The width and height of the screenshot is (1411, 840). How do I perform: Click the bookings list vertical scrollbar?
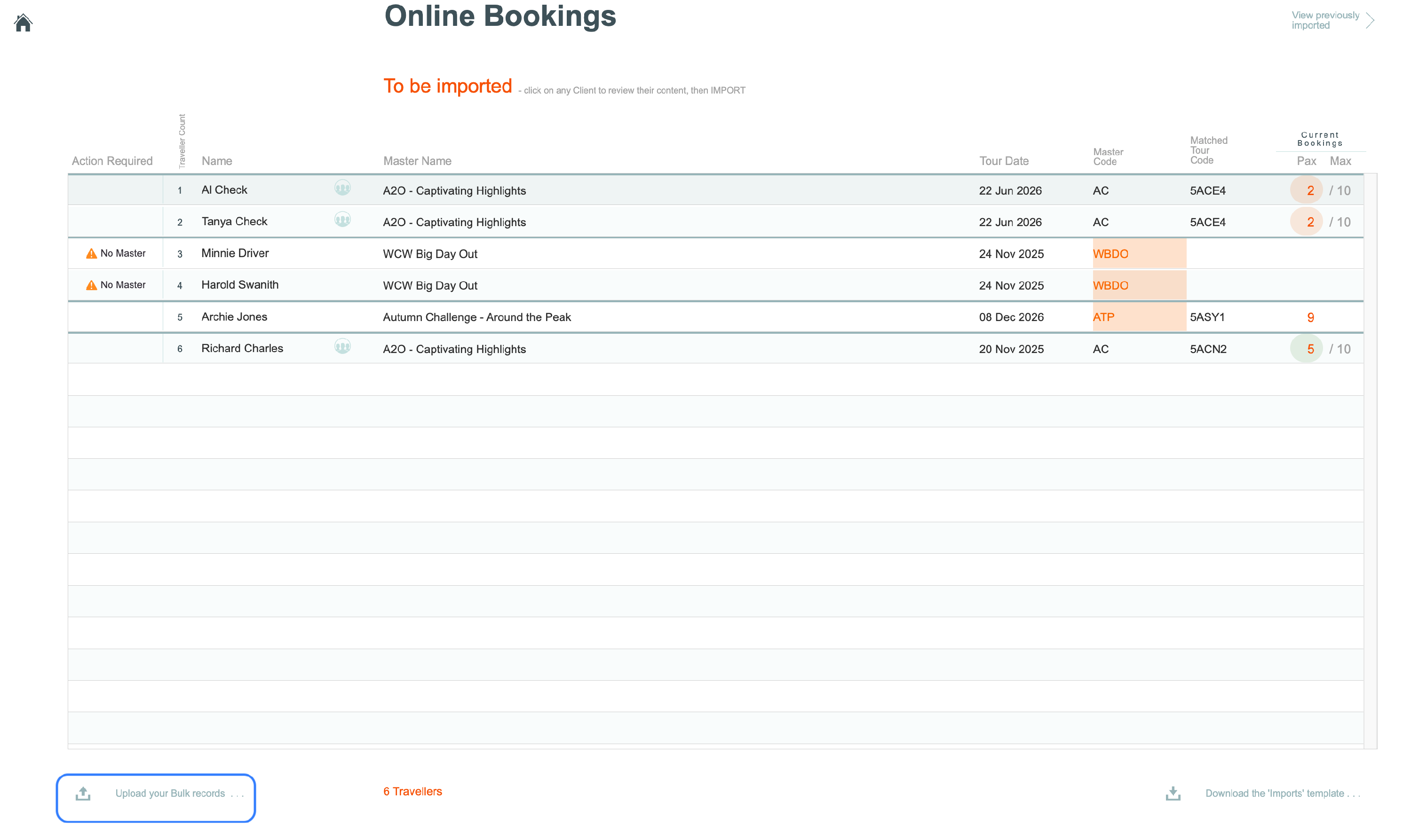click(1370, 461)
